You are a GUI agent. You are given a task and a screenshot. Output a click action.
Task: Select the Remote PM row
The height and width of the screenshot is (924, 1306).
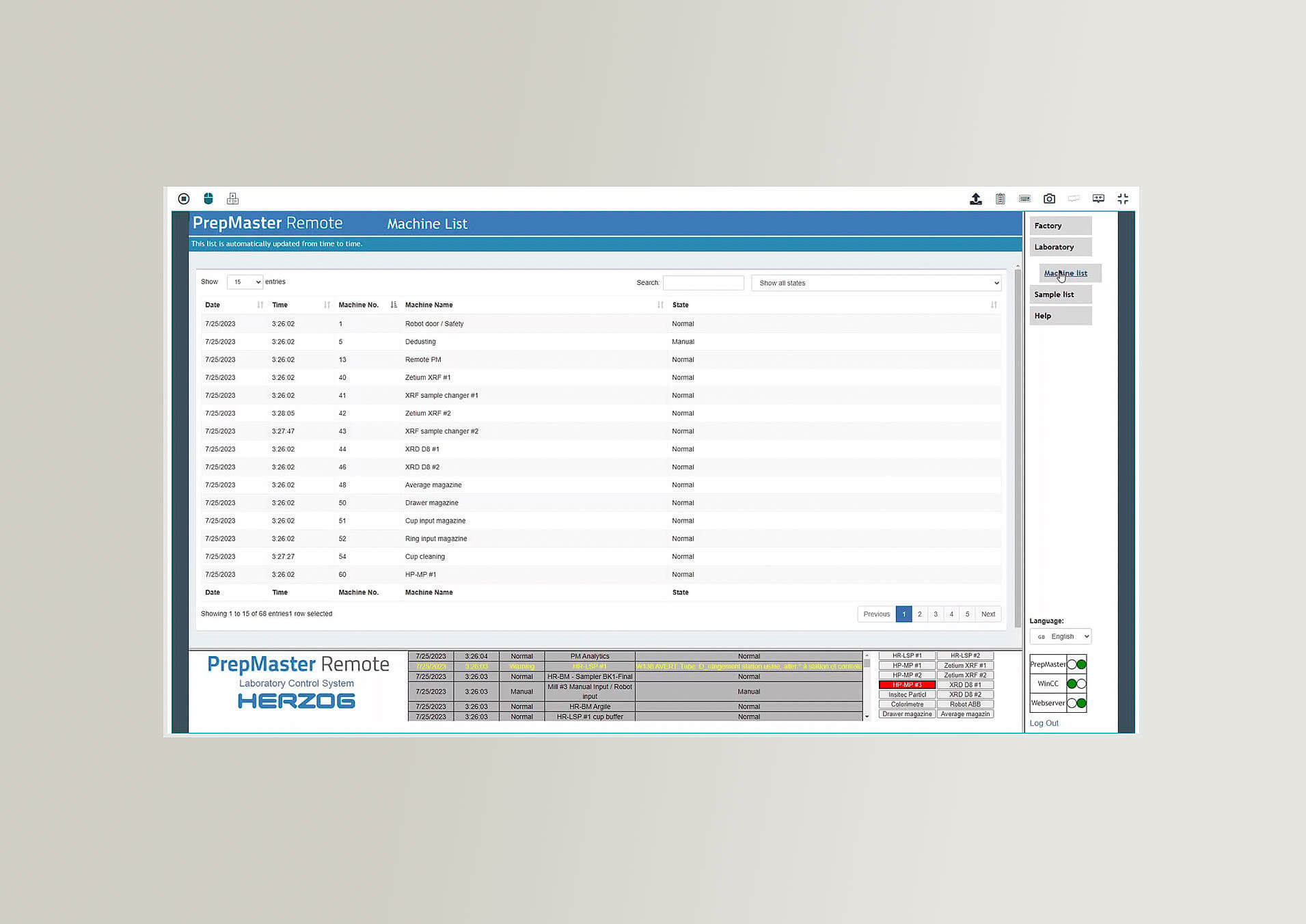[x=601, y=359]
